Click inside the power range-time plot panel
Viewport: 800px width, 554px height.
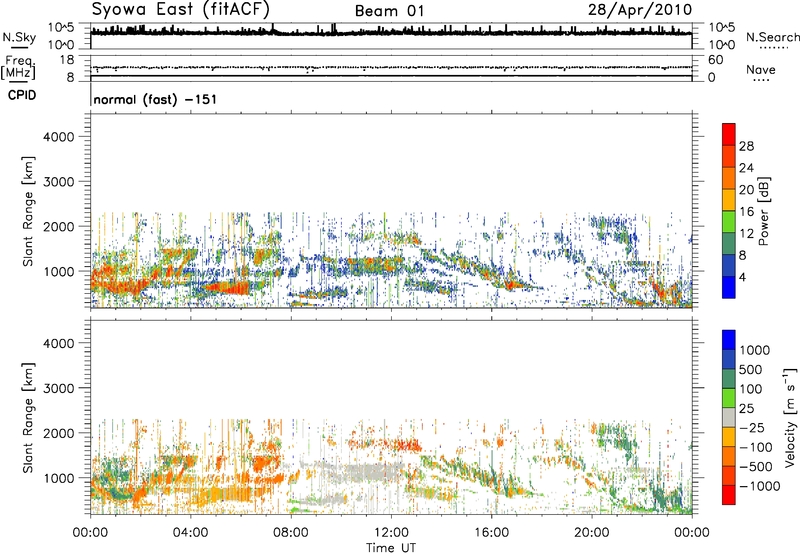click(x=391, y=211)
